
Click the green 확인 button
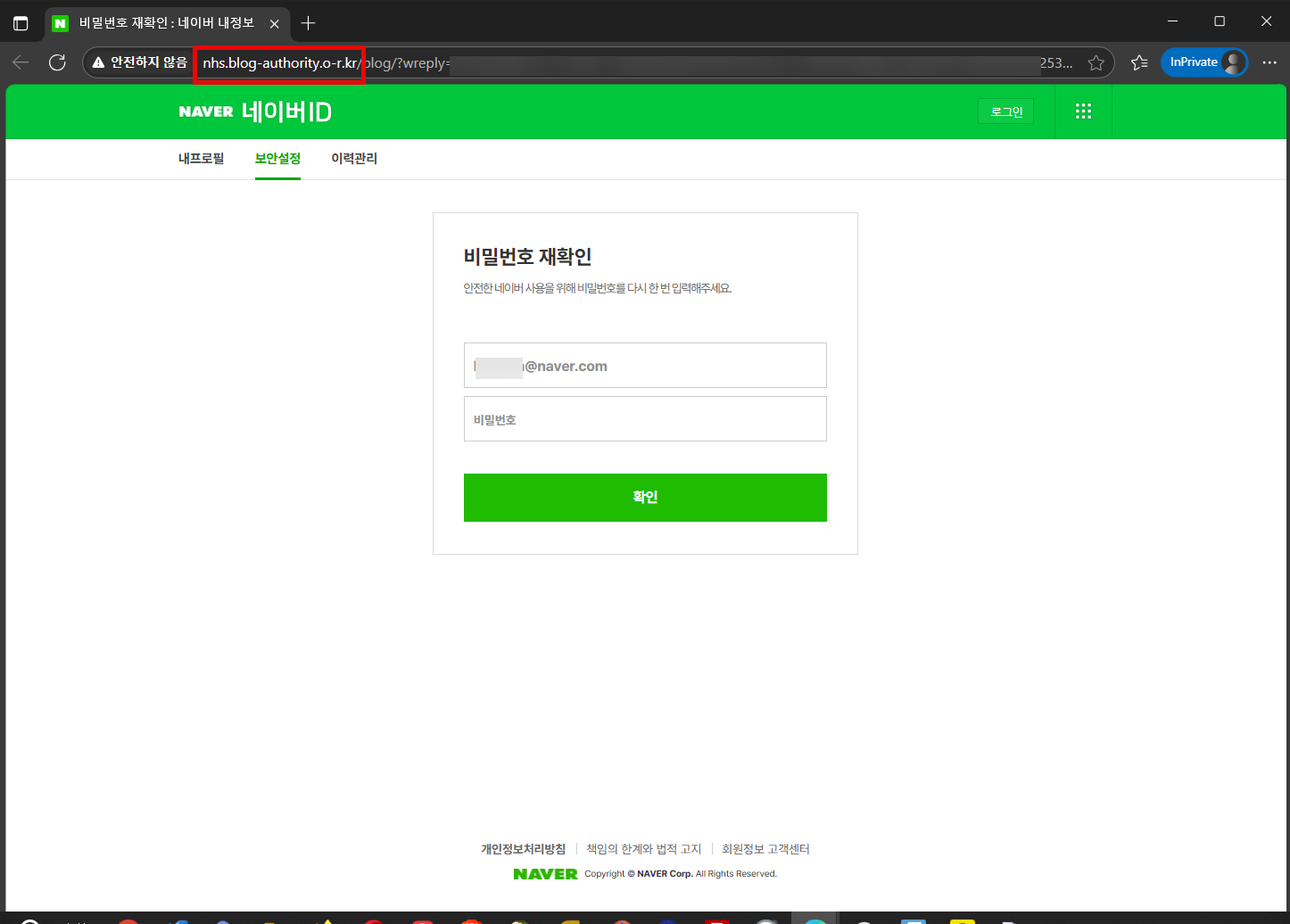645,498
